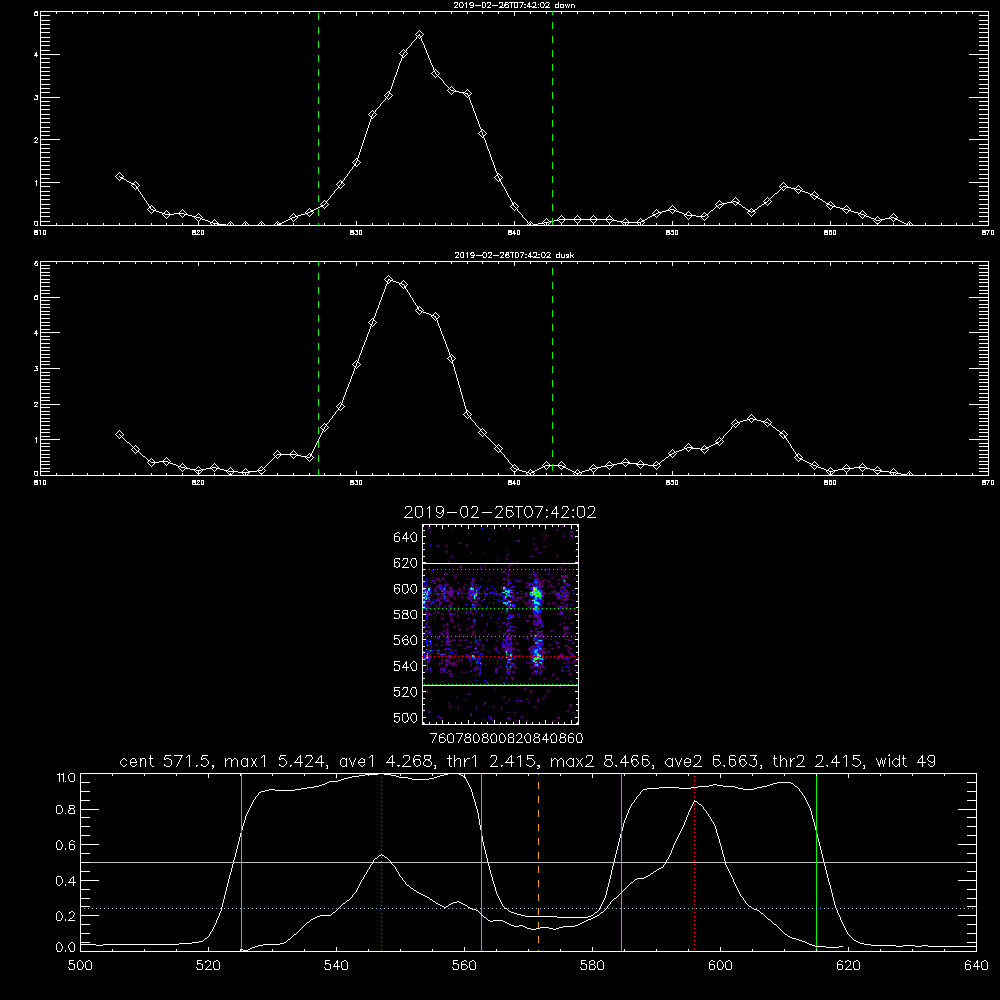Click the '2019-02-26T07:42:02 dawn' plot title
Screen dimensions: 1000x1000
pyautogui.click(x=514, y=5)
